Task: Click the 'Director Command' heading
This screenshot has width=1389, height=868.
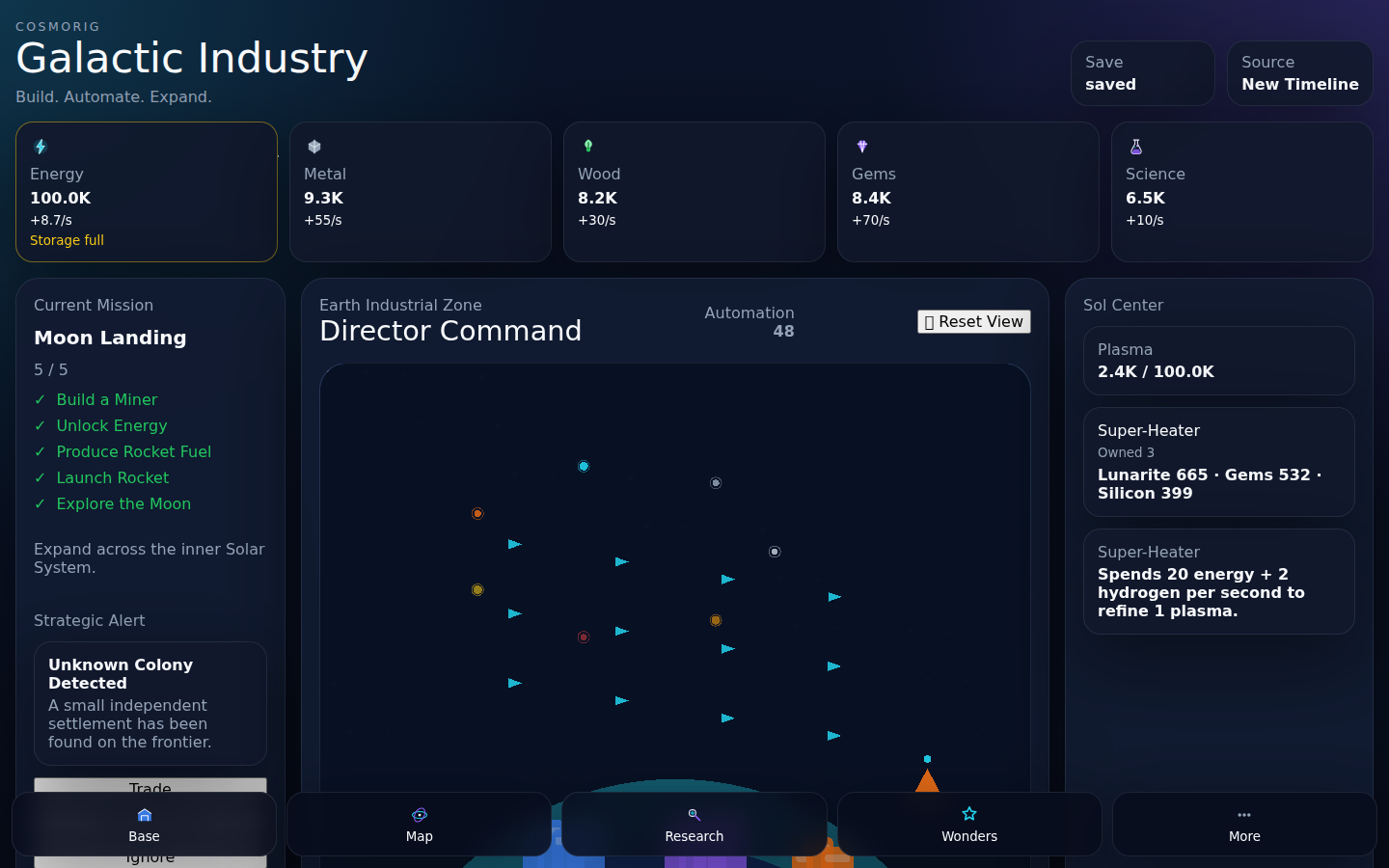Action: click(450, 331)
